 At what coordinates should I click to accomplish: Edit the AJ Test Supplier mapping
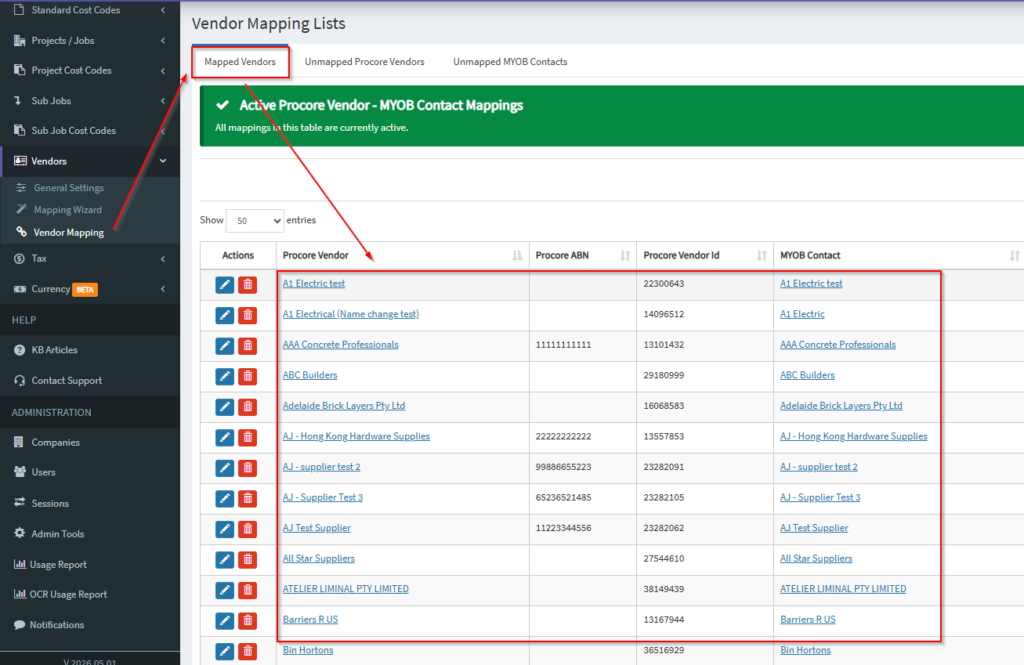(x=225, y=529)
